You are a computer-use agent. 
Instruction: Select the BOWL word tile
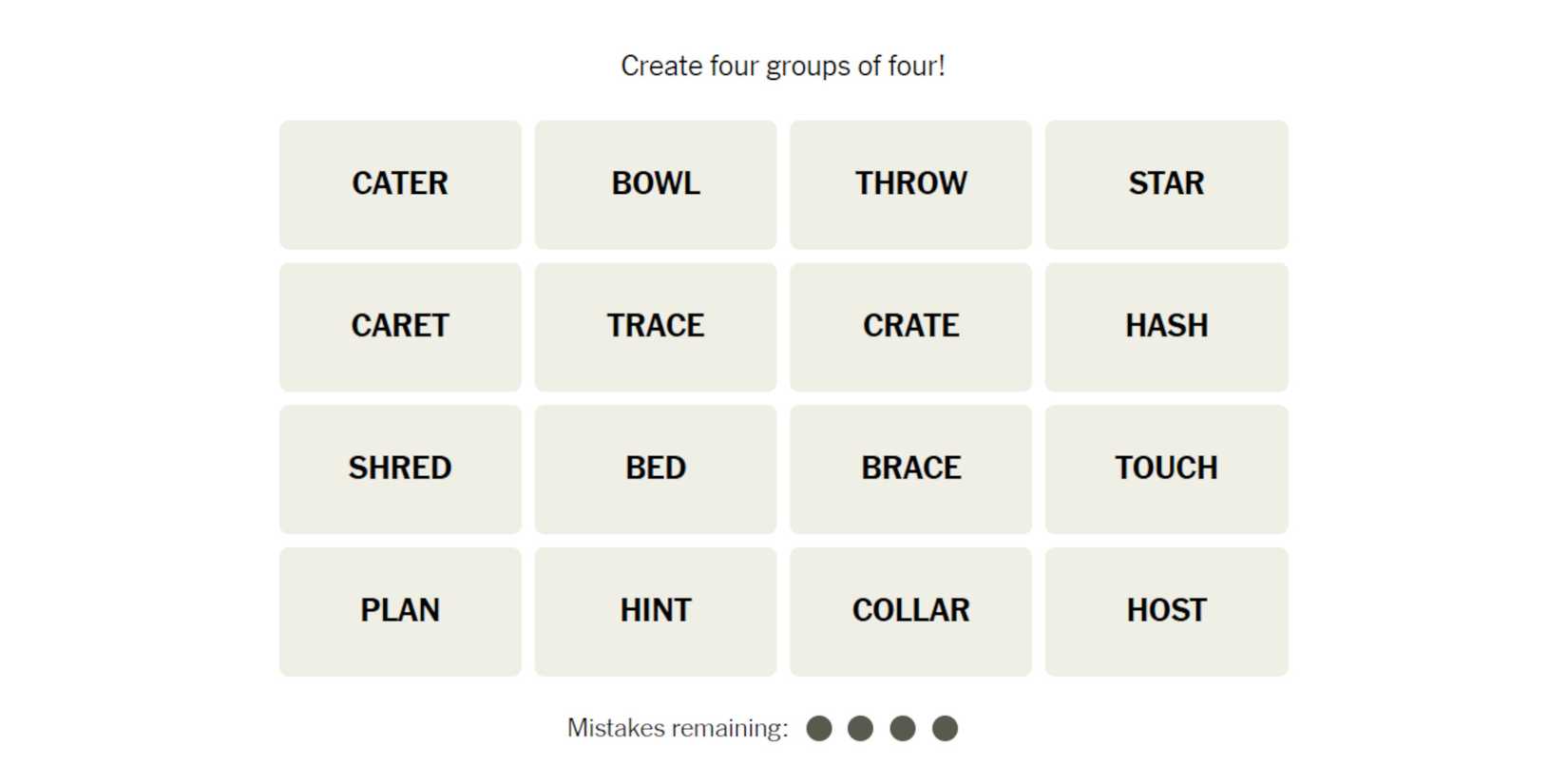pyautogui.click(x=656, y=184)
